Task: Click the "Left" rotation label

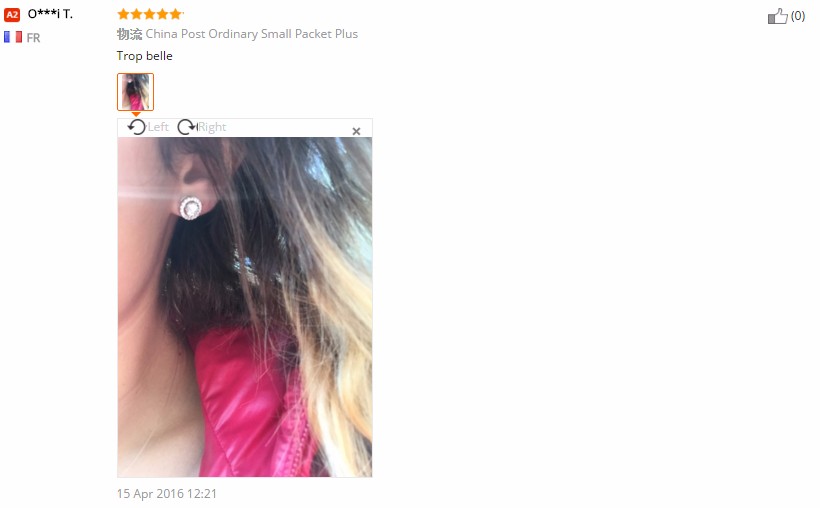Action: pos(158,127)
